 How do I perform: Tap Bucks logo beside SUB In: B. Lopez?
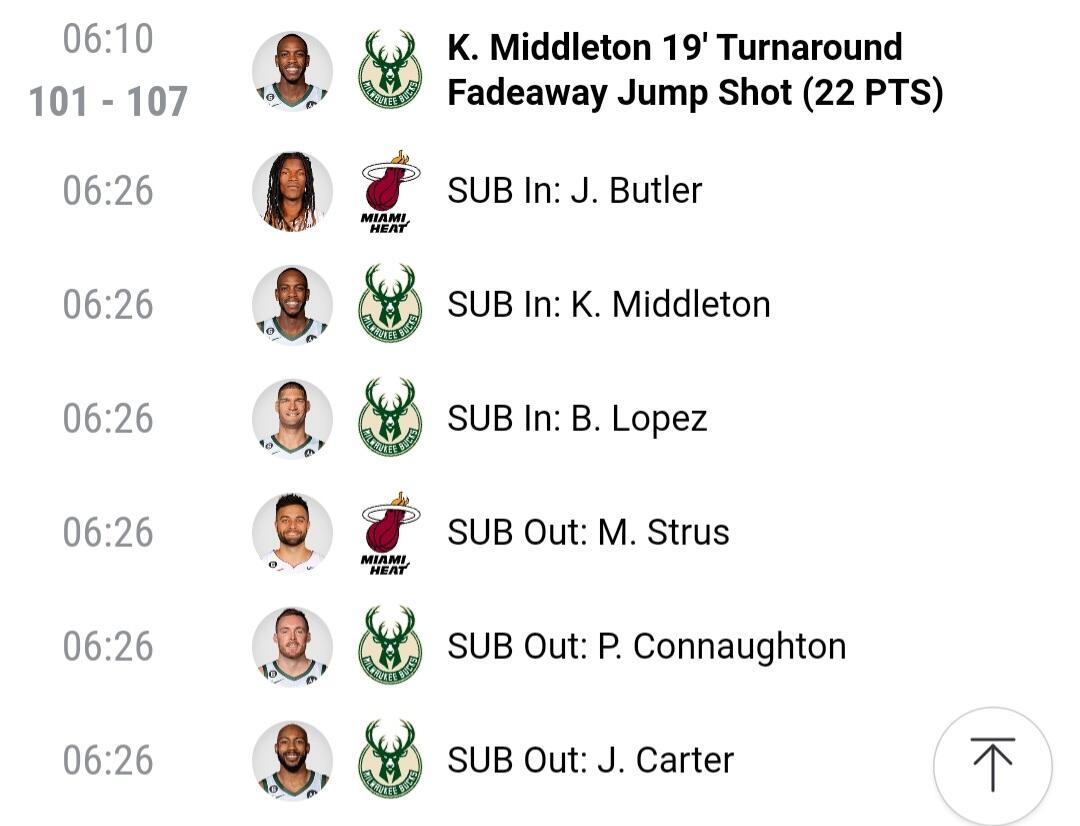tap(389, 418)
